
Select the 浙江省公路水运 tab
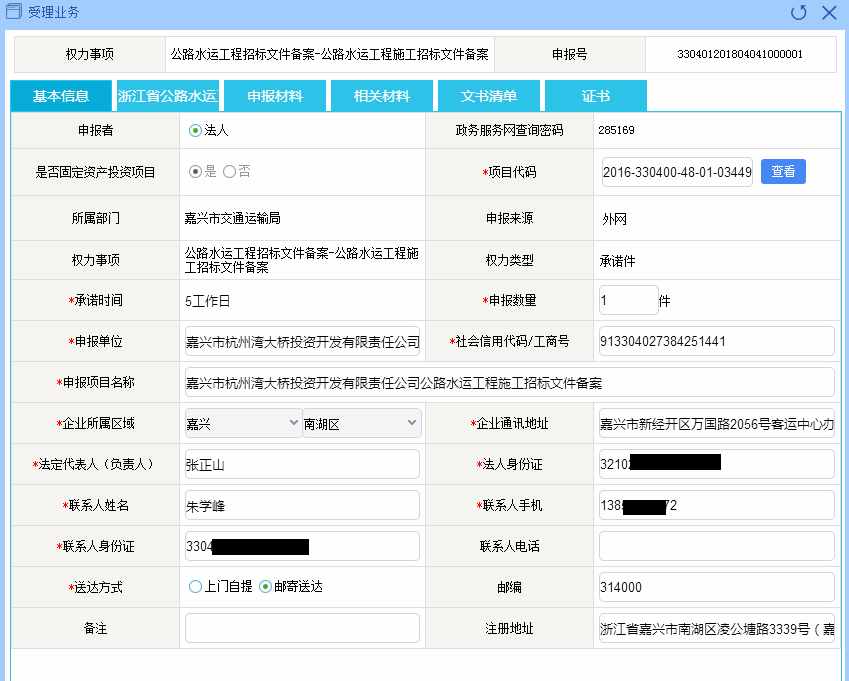pos(167,96)
